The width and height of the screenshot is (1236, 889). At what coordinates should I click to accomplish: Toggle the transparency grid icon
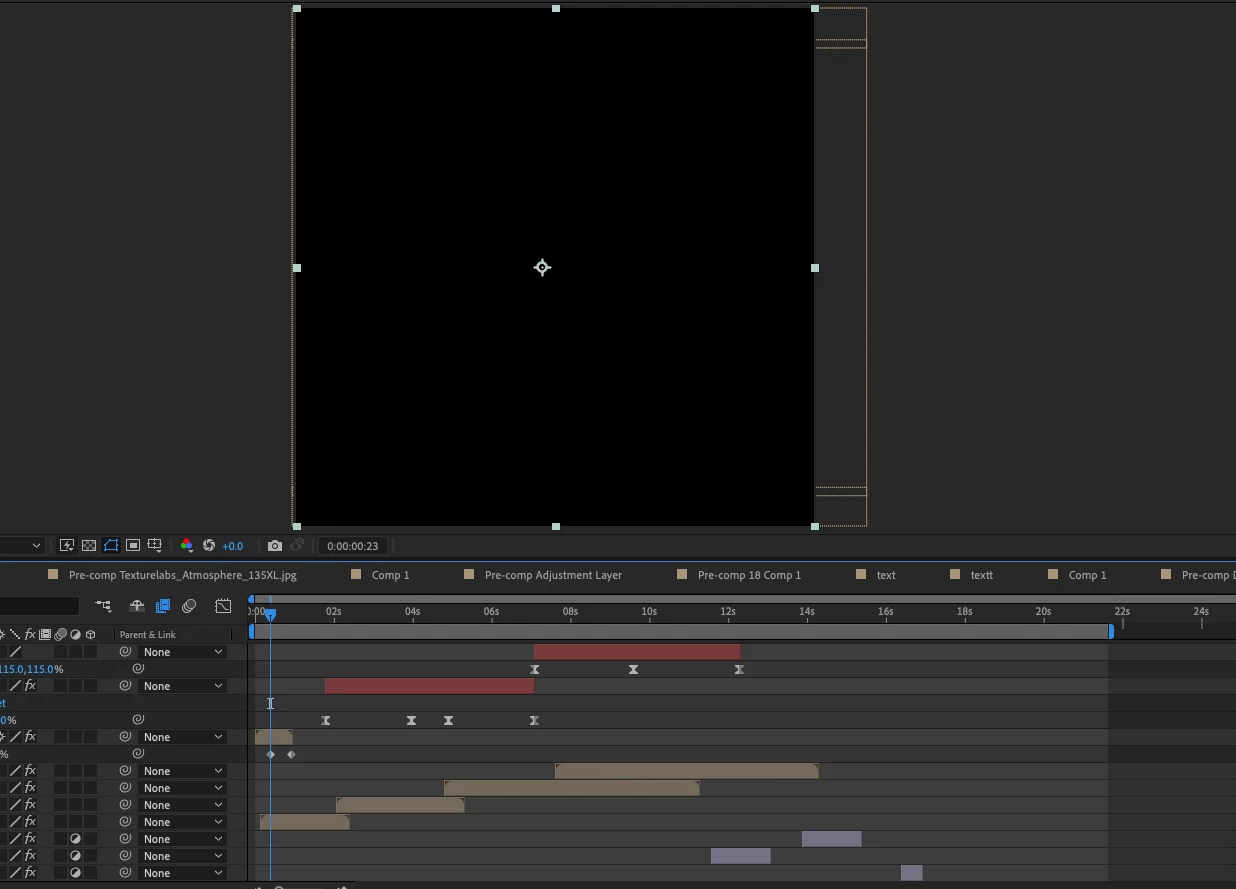(89, 546)
